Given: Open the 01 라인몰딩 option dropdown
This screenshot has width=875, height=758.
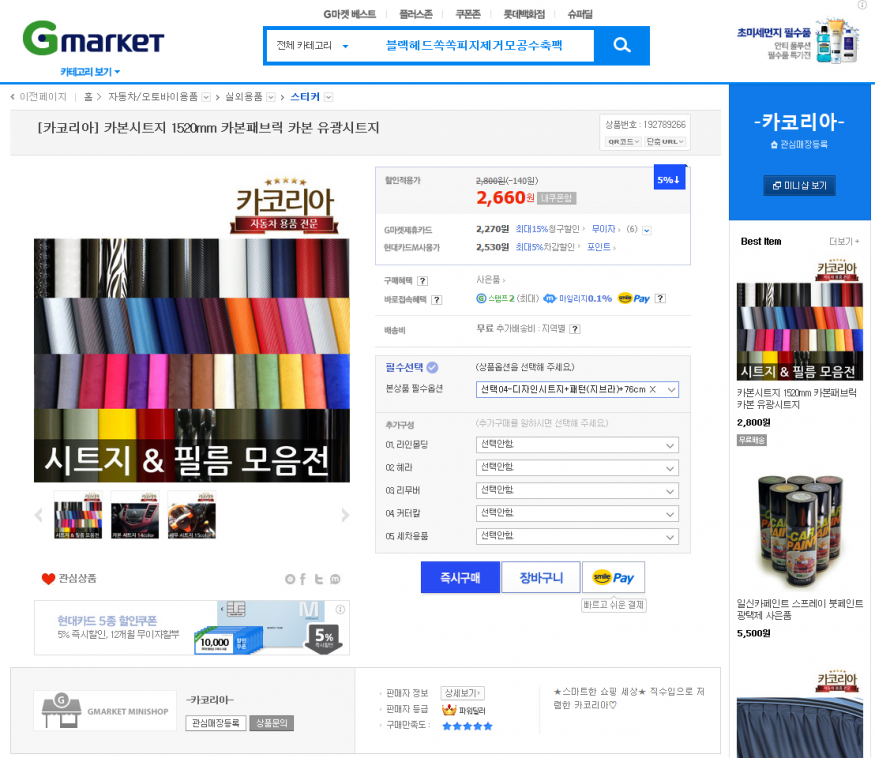Looking at the screenshot, I should [x=577, y=445].
